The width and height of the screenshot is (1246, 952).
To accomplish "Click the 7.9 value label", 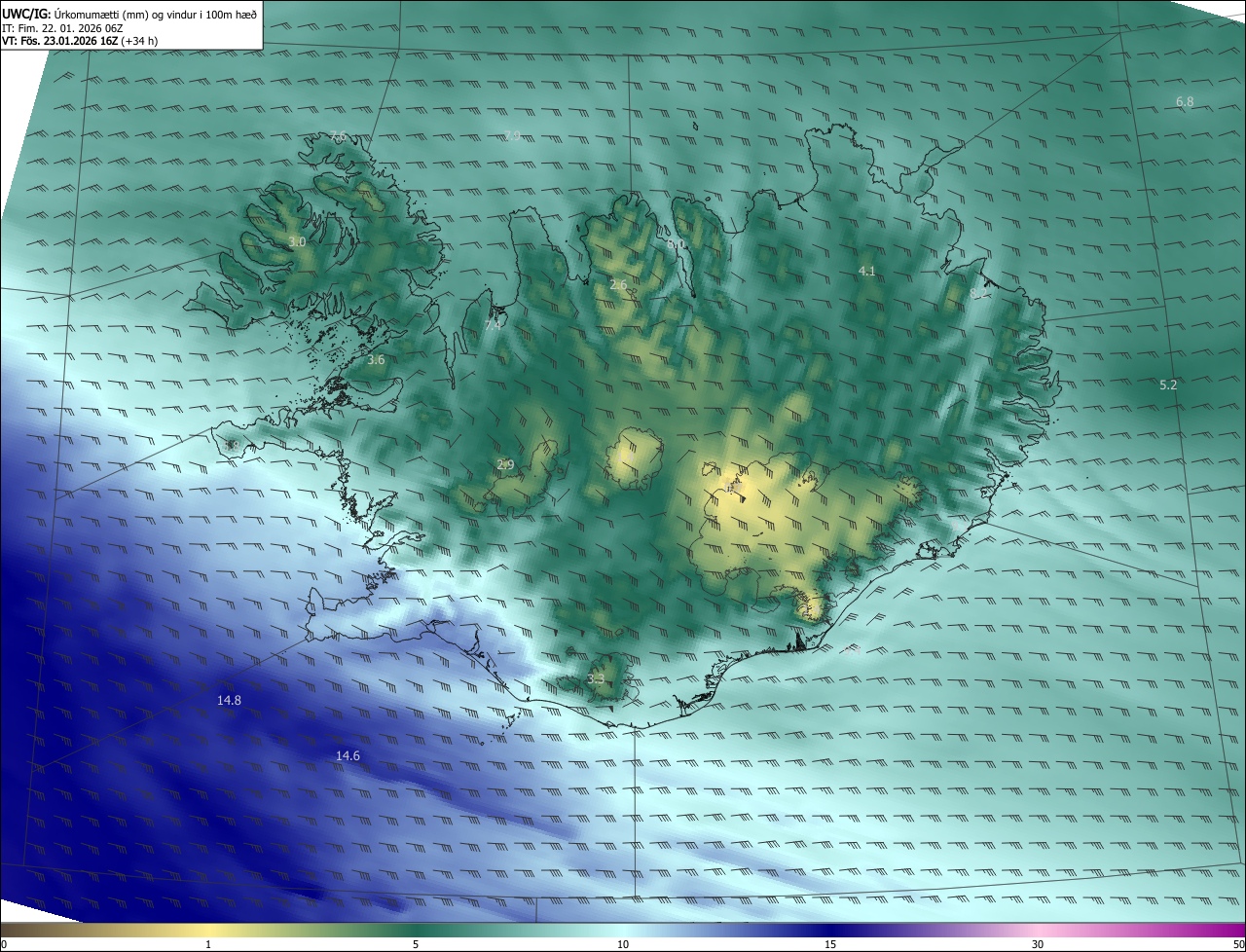I will [513, 135].
